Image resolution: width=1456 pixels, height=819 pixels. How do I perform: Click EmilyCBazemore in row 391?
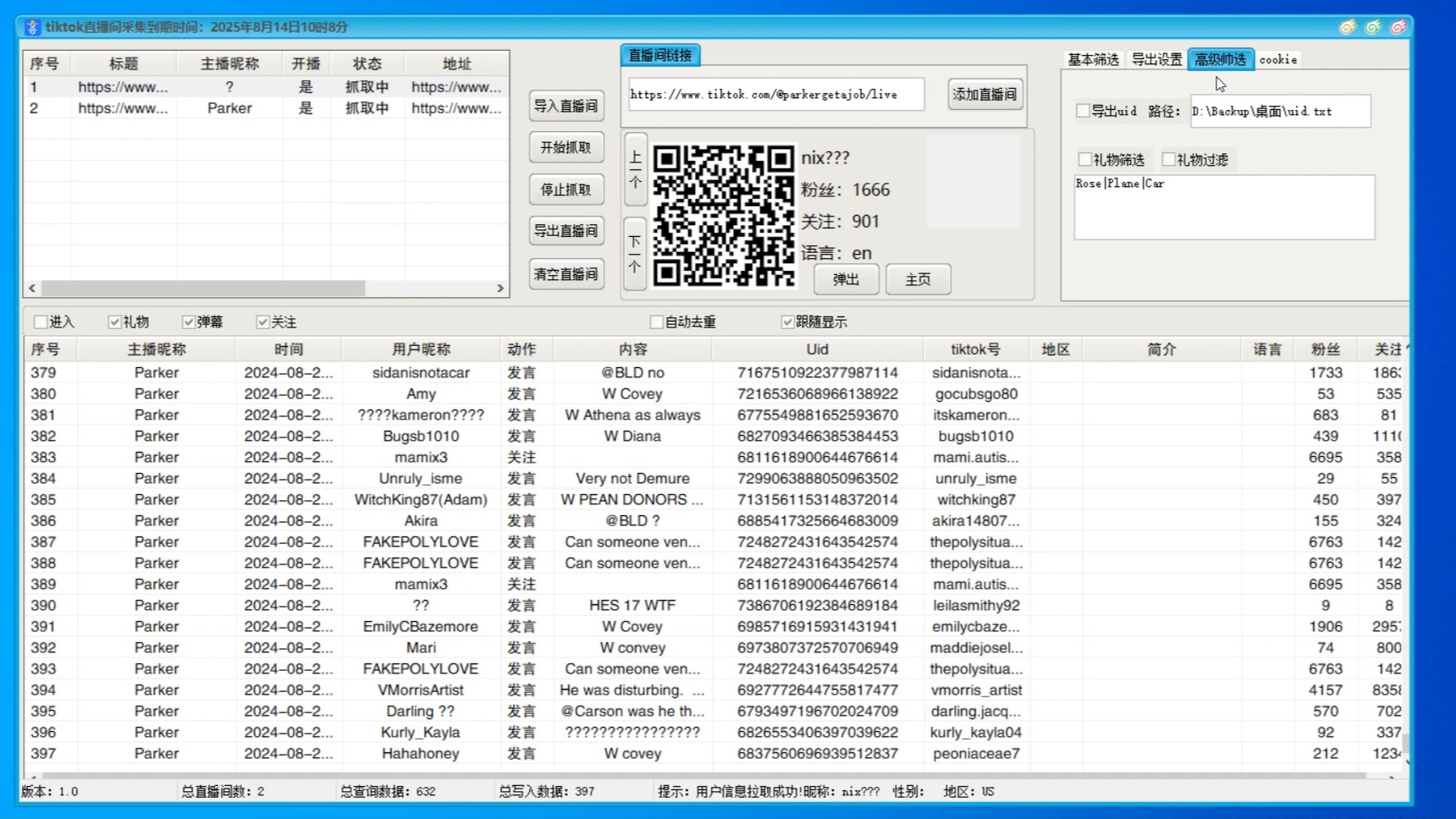point(421,626)
